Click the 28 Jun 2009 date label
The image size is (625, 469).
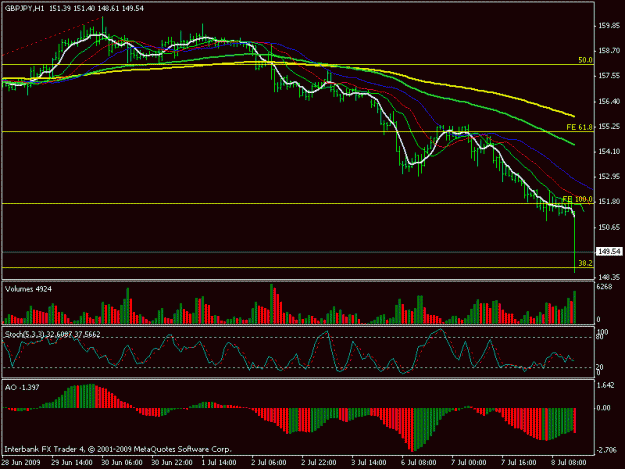[21, 462]
